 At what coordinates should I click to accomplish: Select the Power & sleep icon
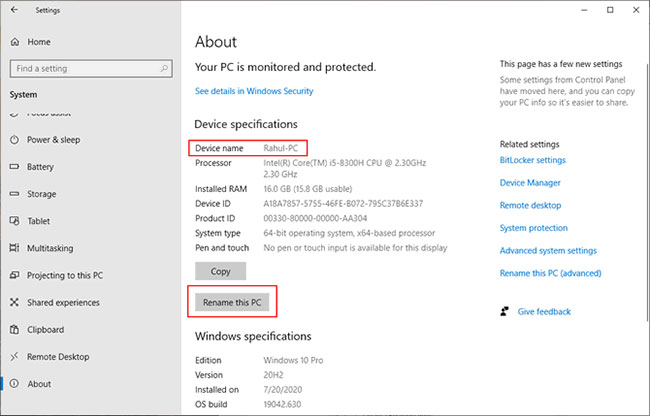tap(14, 139)
